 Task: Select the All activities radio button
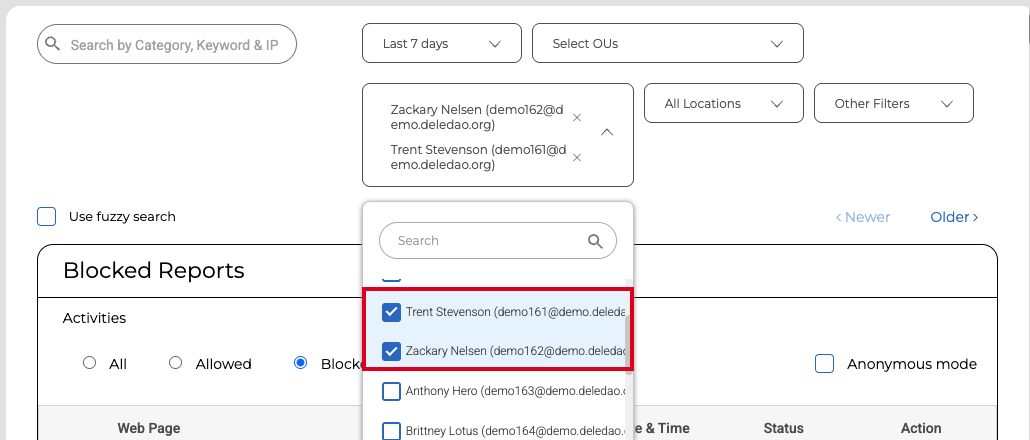[x=89, y=363]
